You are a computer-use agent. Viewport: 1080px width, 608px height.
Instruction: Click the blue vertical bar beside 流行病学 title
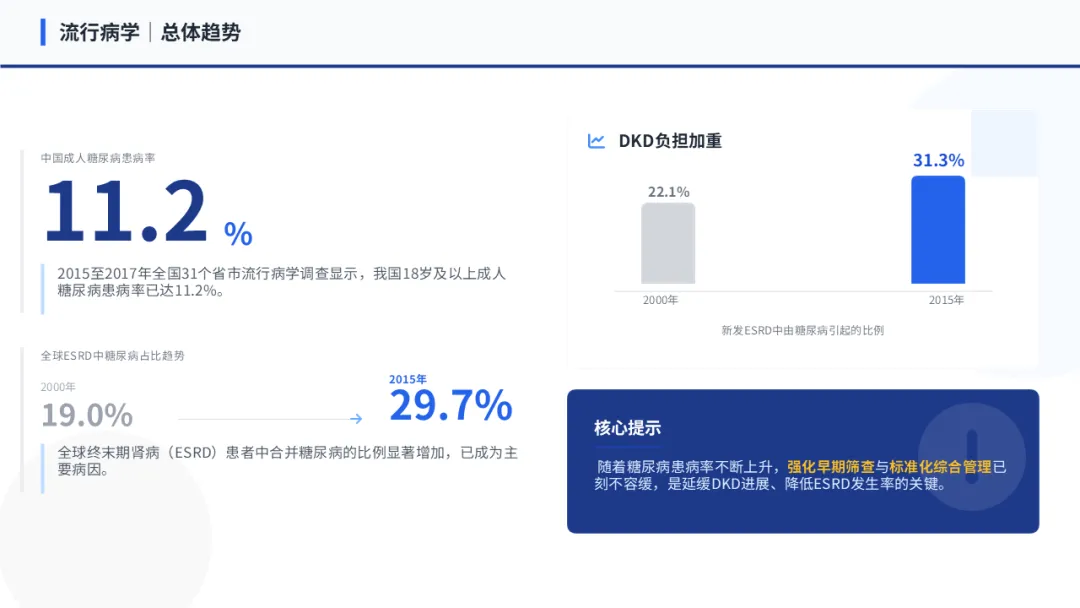pyautogui.click(x=43, y=32)
